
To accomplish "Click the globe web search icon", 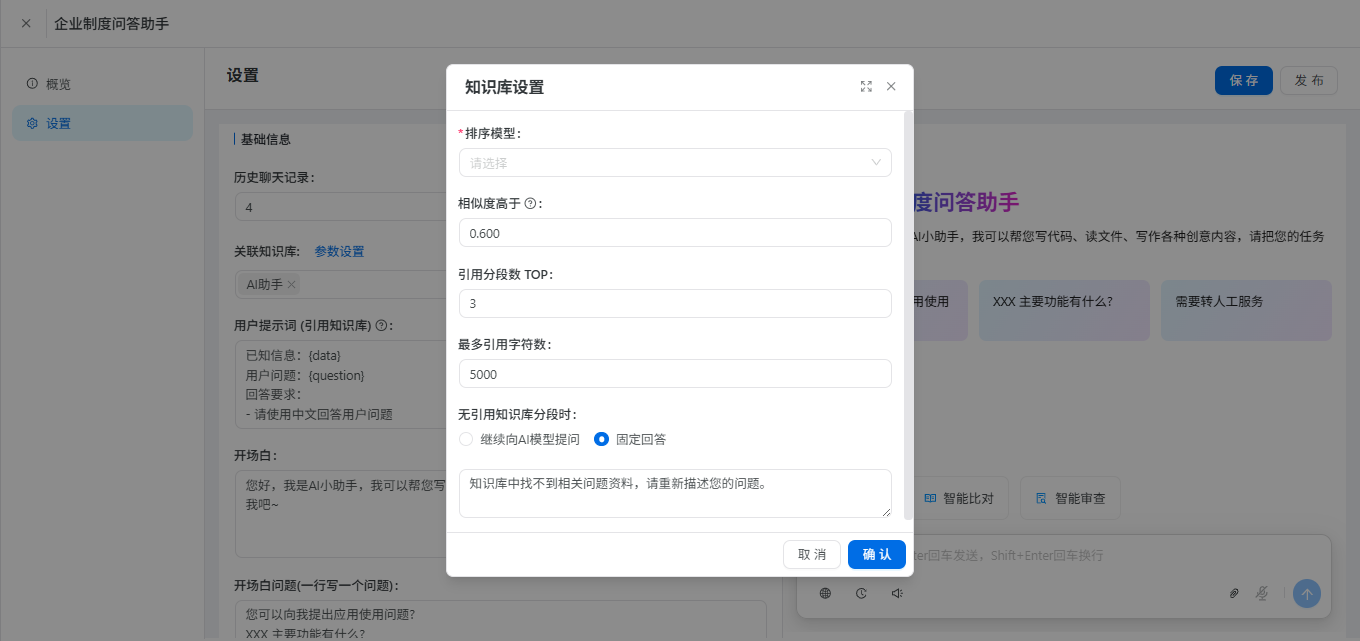I will point(826,593).
